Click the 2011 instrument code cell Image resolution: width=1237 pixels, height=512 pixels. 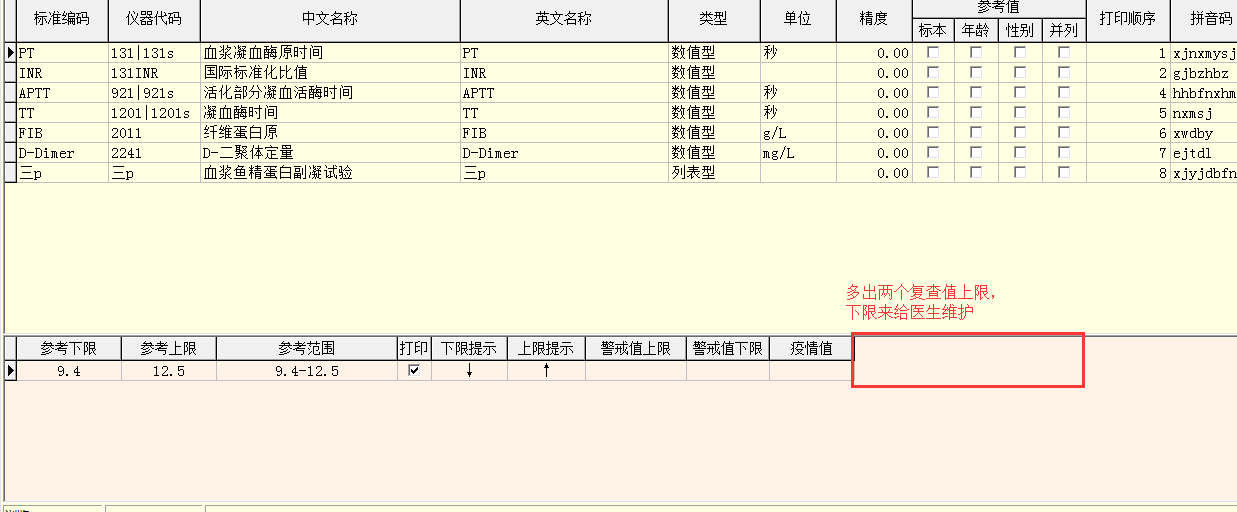point(154,132)
